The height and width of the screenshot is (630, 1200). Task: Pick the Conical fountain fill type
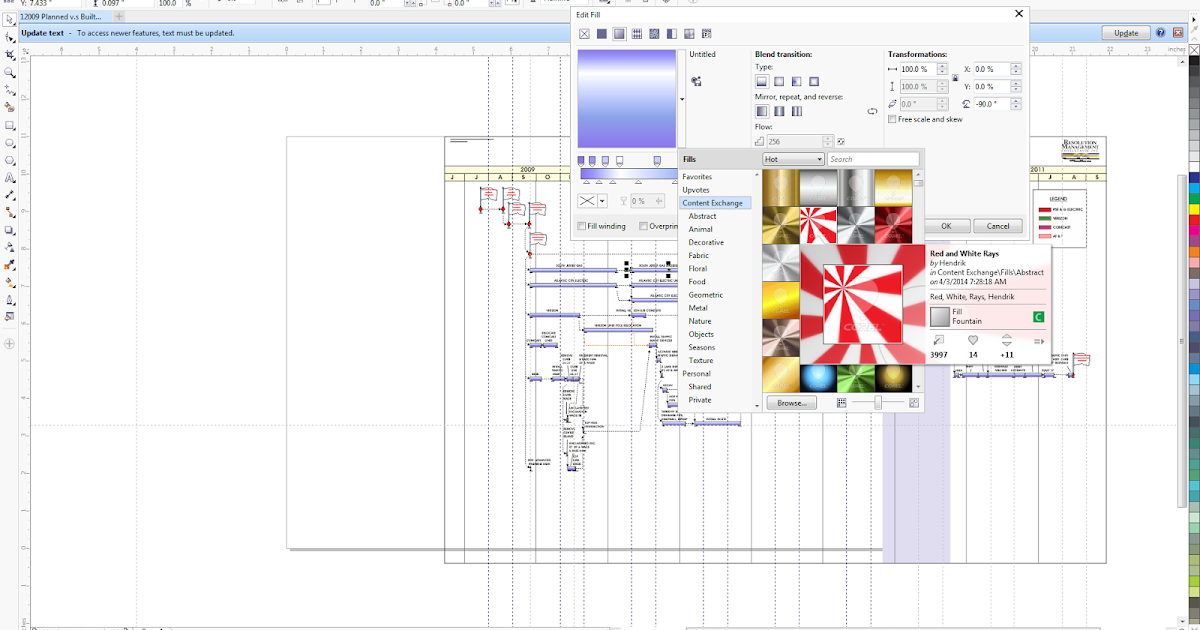[796, 81]
